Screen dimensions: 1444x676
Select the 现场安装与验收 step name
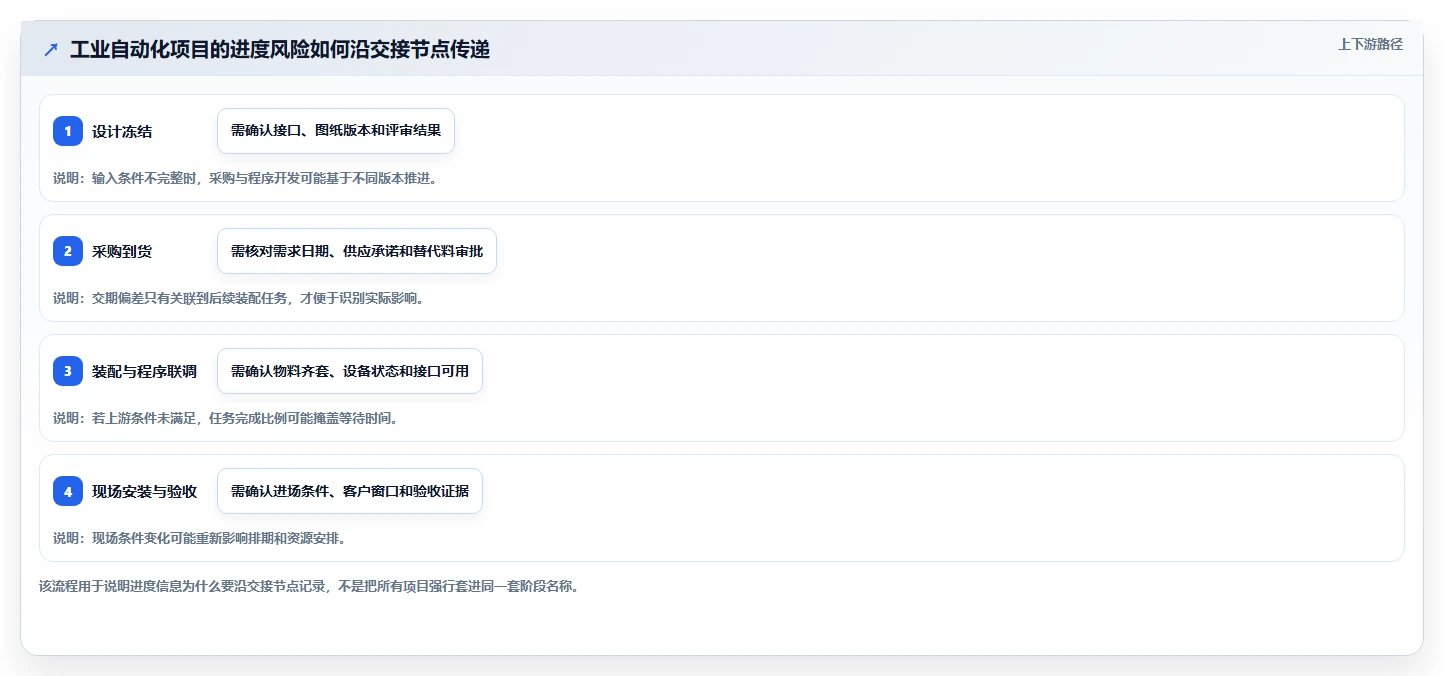144,492
